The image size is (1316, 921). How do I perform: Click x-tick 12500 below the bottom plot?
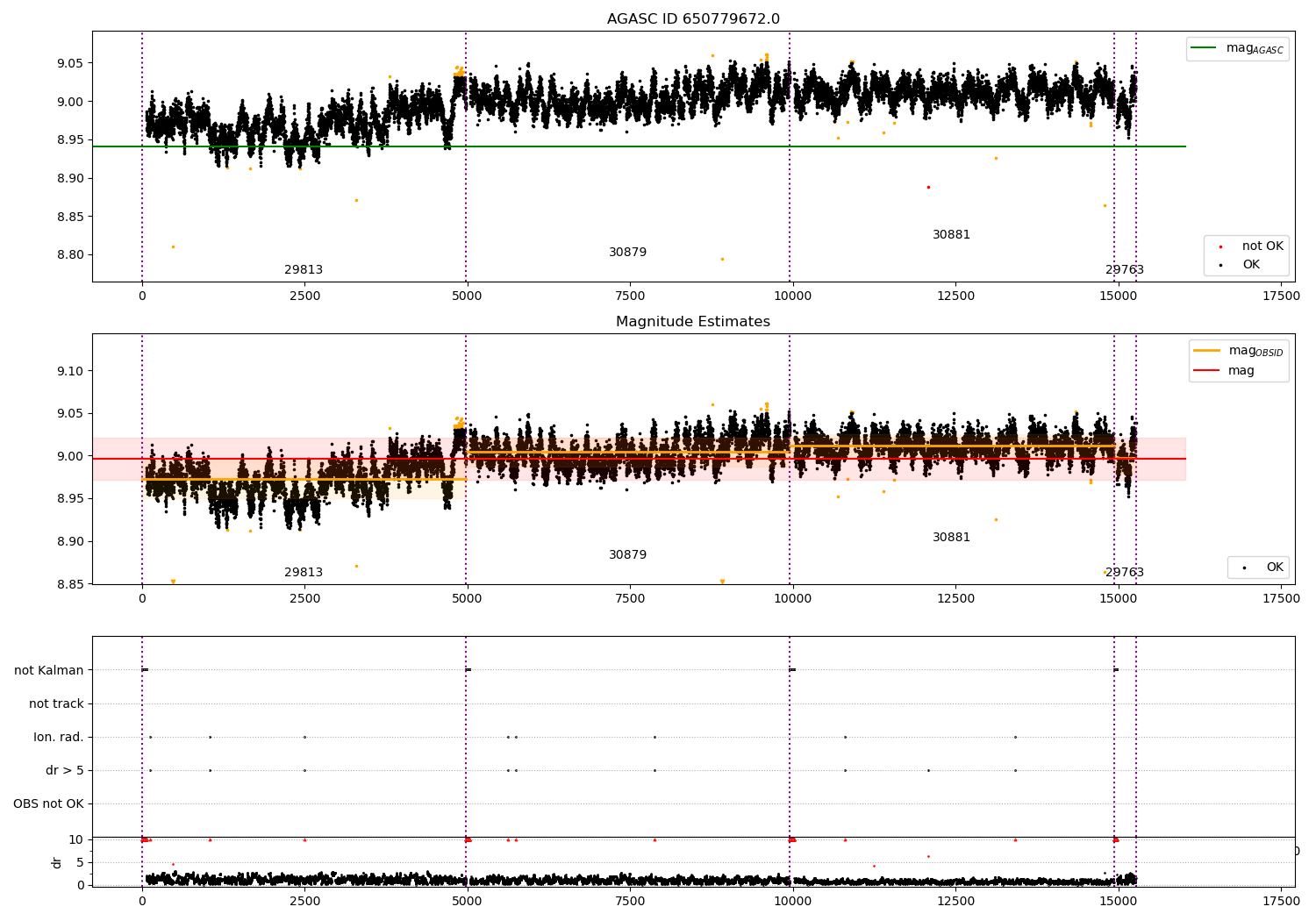click(955, 902)
